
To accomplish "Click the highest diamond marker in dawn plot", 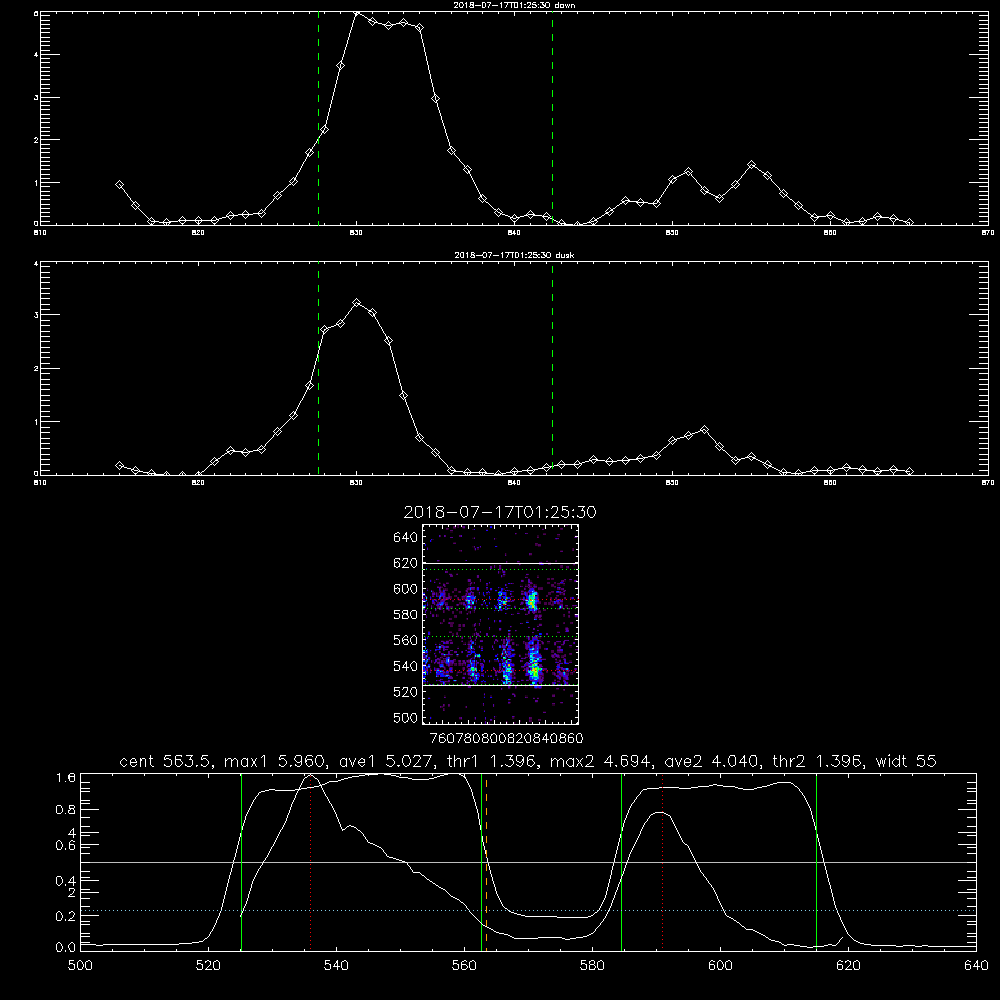I will (x=357, y=12).
